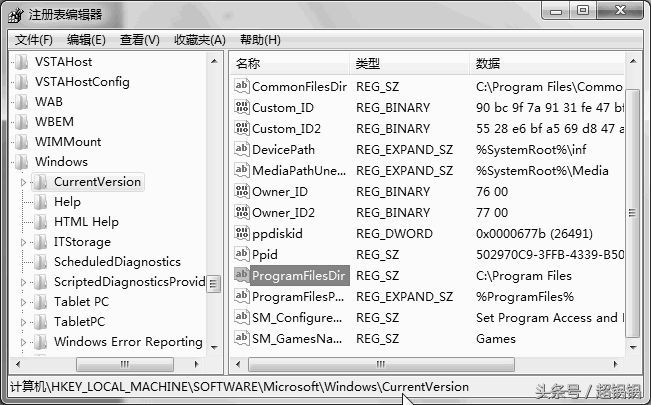Open the 查看(V) menu
Image resolution: width=651 pixels, height=405 pixels.
(x=140, y=40)
